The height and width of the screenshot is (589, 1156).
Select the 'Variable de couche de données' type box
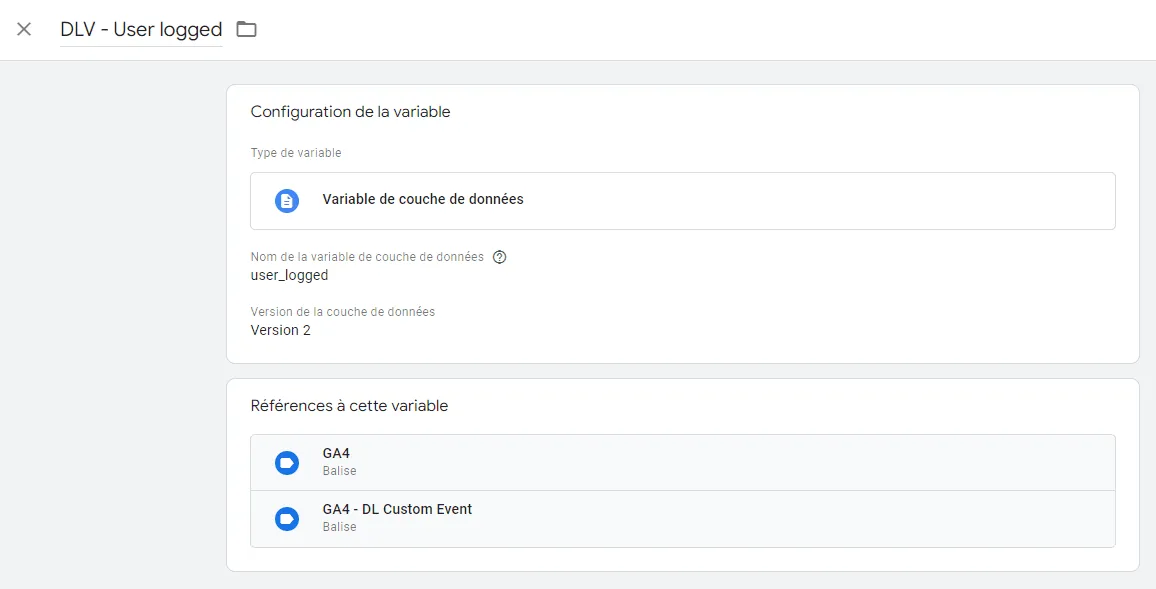[683, 201]
